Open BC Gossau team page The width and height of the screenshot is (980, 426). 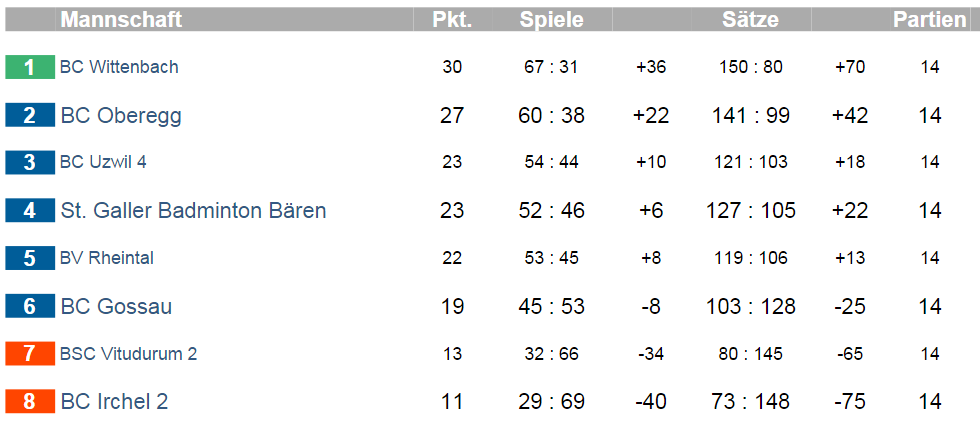click(x=116, y=307)
